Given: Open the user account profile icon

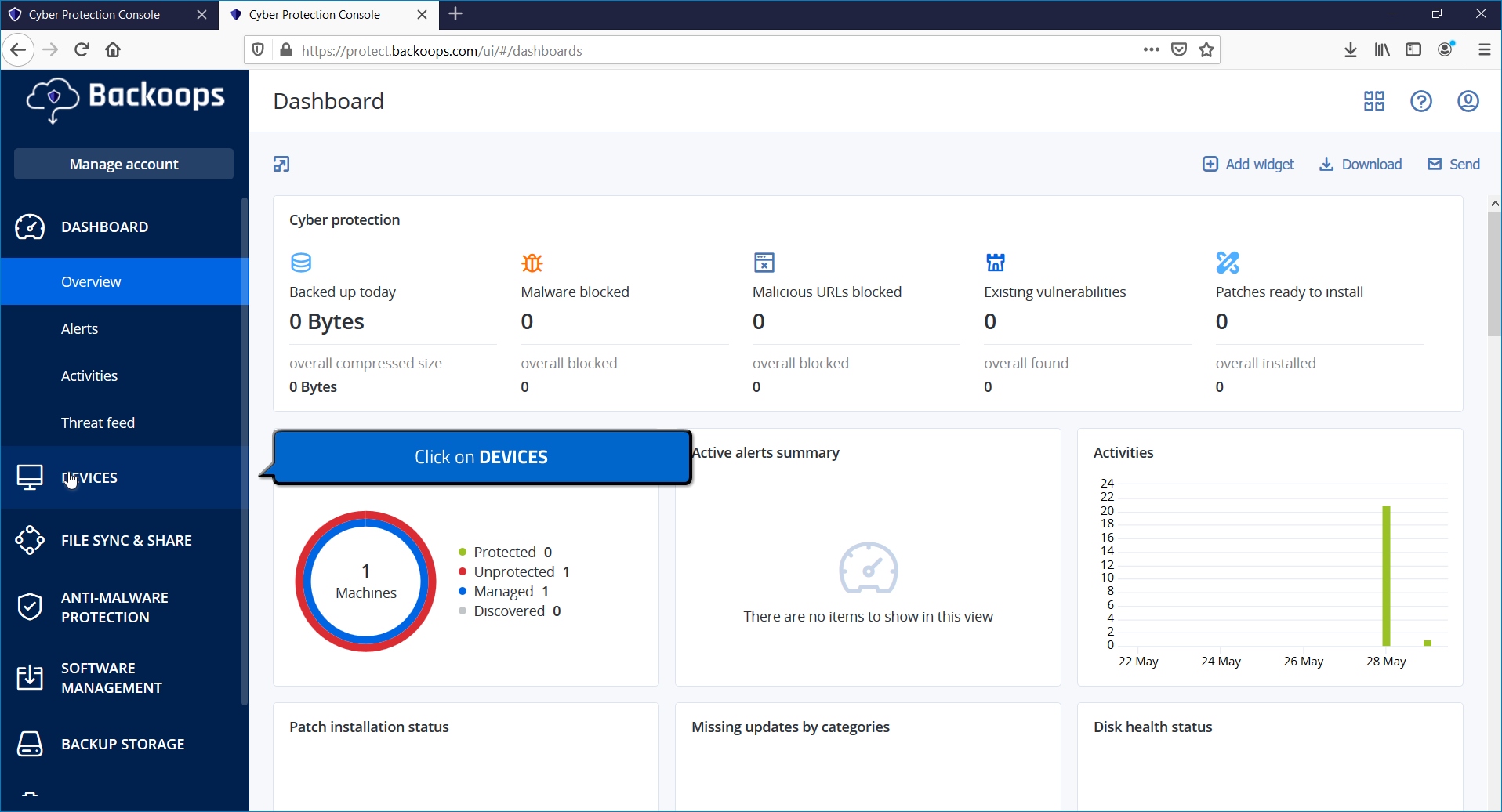Looking at the screenshot, I should pos(1468,101).
